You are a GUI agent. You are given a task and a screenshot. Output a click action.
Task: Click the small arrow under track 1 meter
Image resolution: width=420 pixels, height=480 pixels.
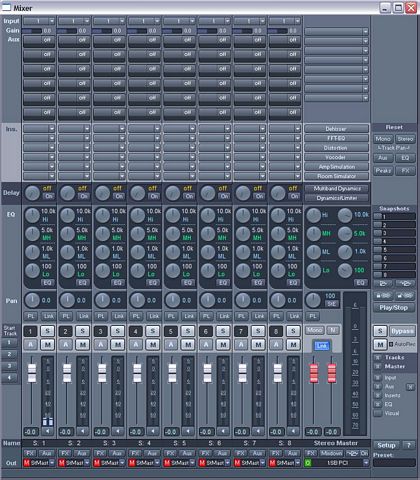48,431
